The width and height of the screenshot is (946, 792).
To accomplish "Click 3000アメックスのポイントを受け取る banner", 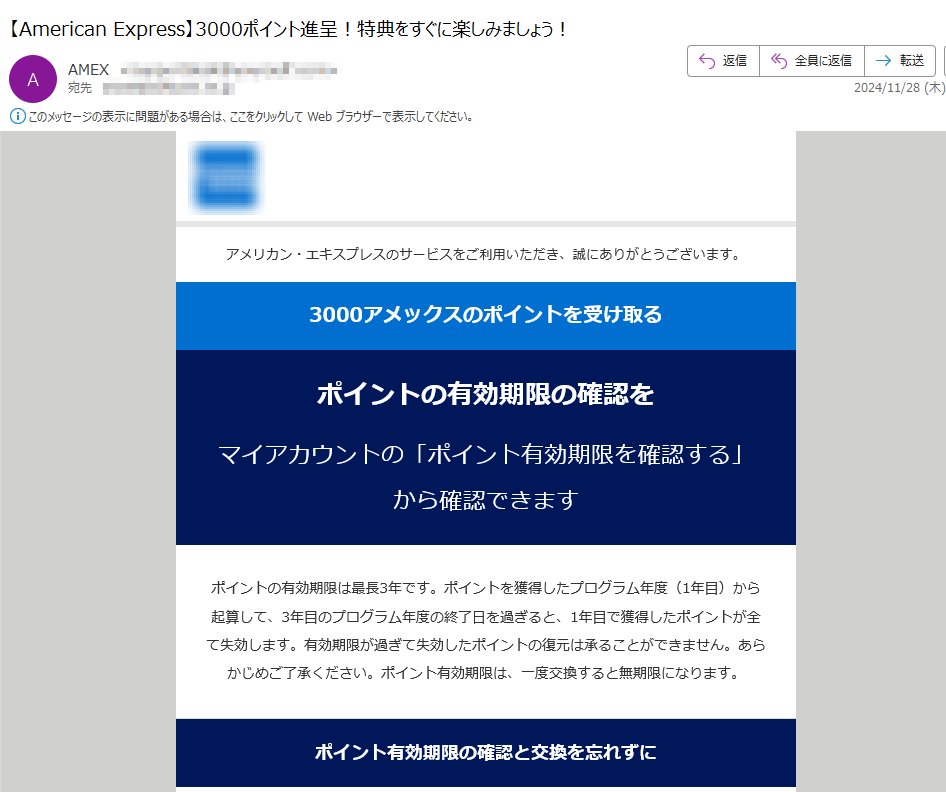I will 486,315.
